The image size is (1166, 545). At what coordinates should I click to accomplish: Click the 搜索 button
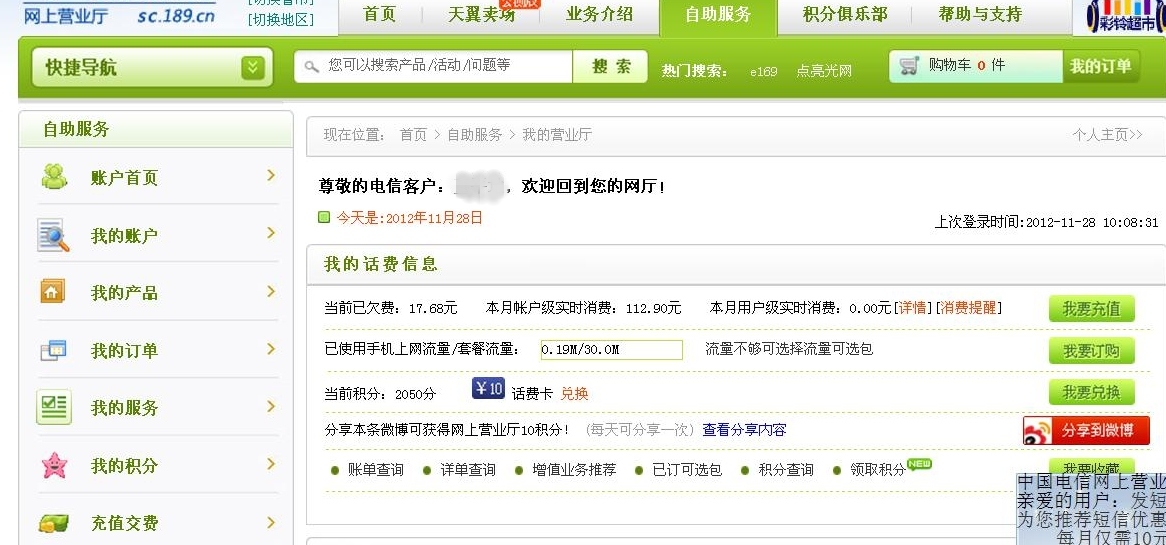tap(611, 66)
